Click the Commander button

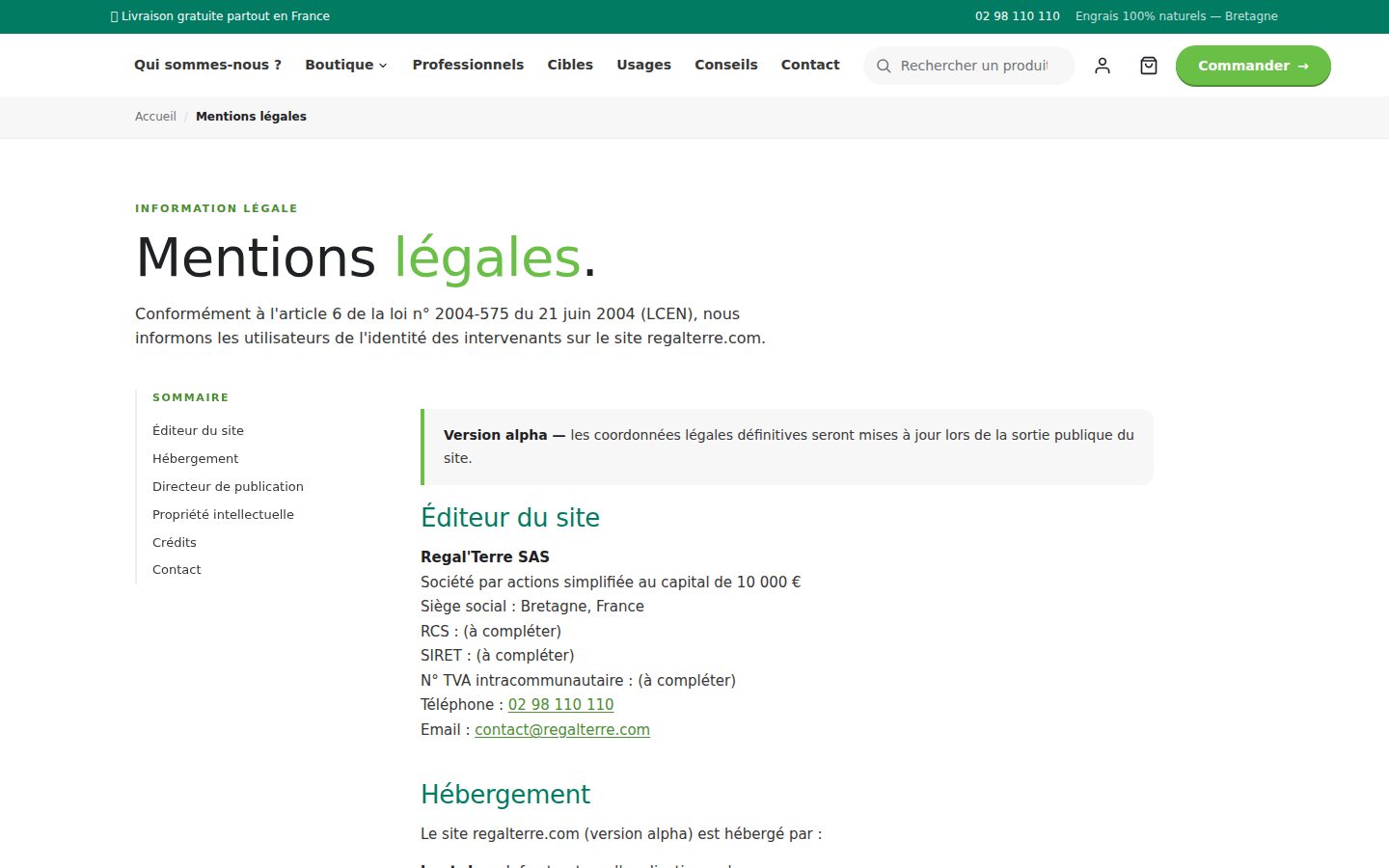(x=1253, y=66)
